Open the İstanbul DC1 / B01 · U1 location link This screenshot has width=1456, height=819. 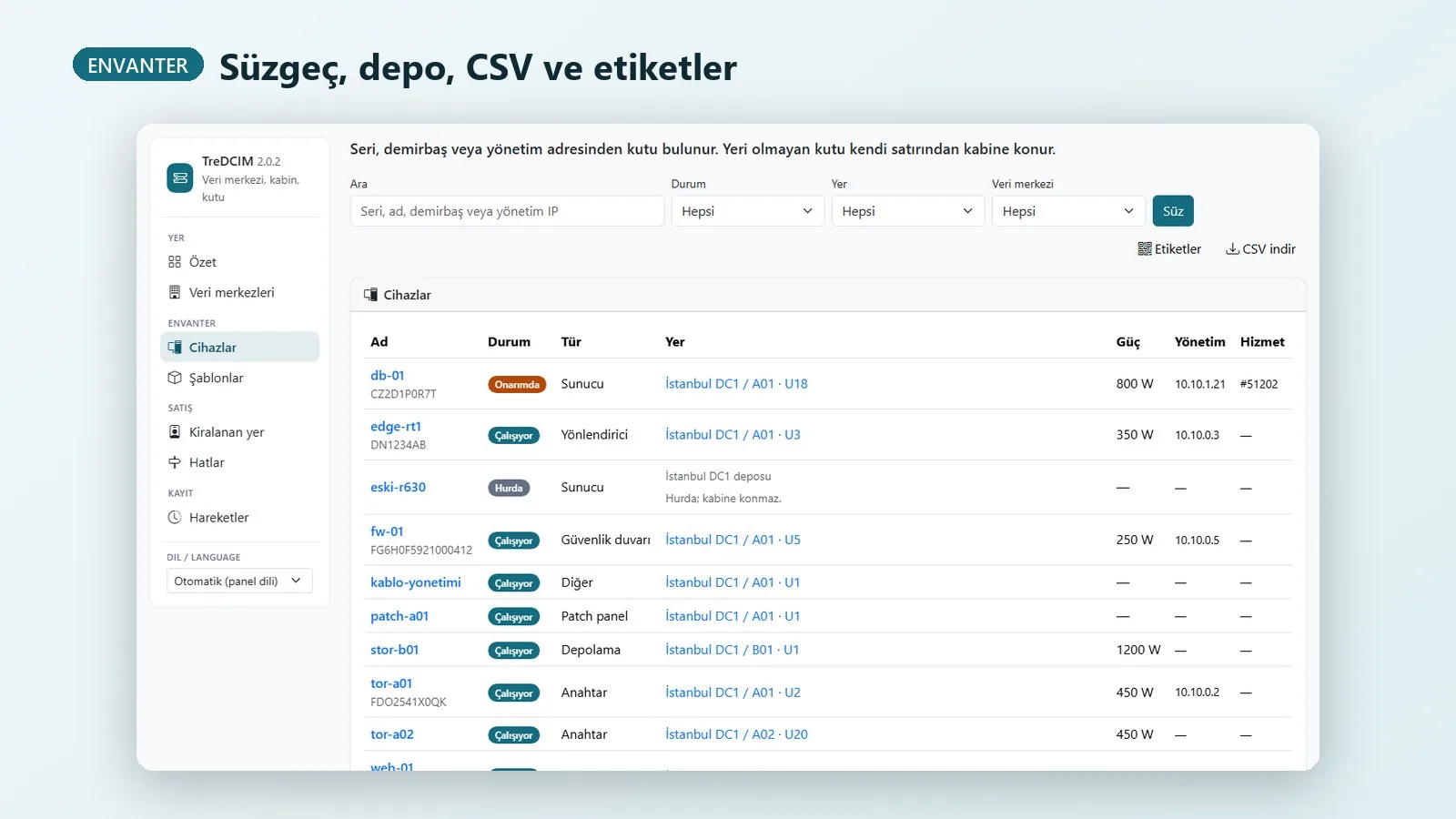click(732, 650)
